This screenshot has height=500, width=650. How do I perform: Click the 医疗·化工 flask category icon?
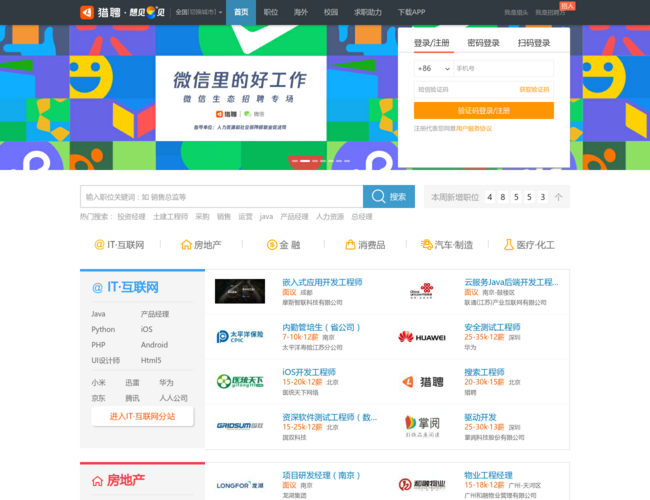tap(509, 245)
